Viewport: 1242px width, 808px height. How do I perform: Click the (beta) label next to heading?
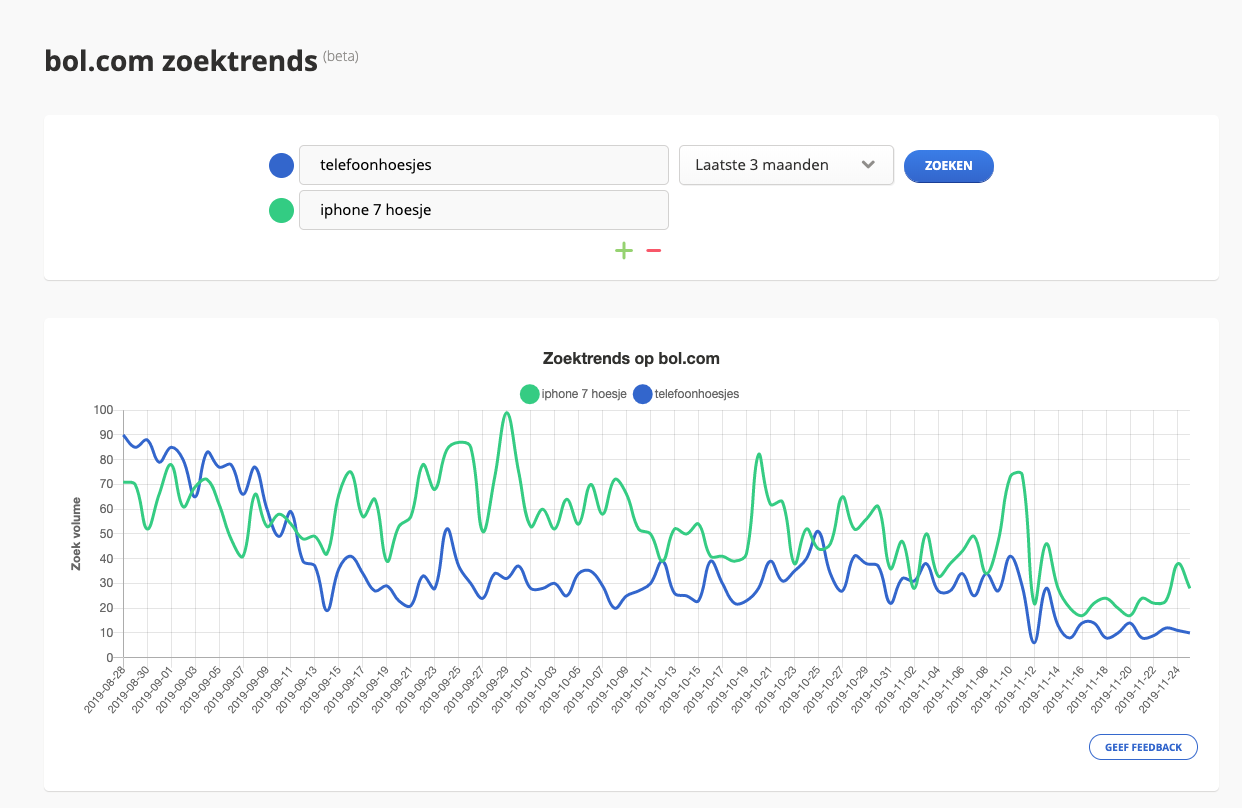(x=340, y=56)
